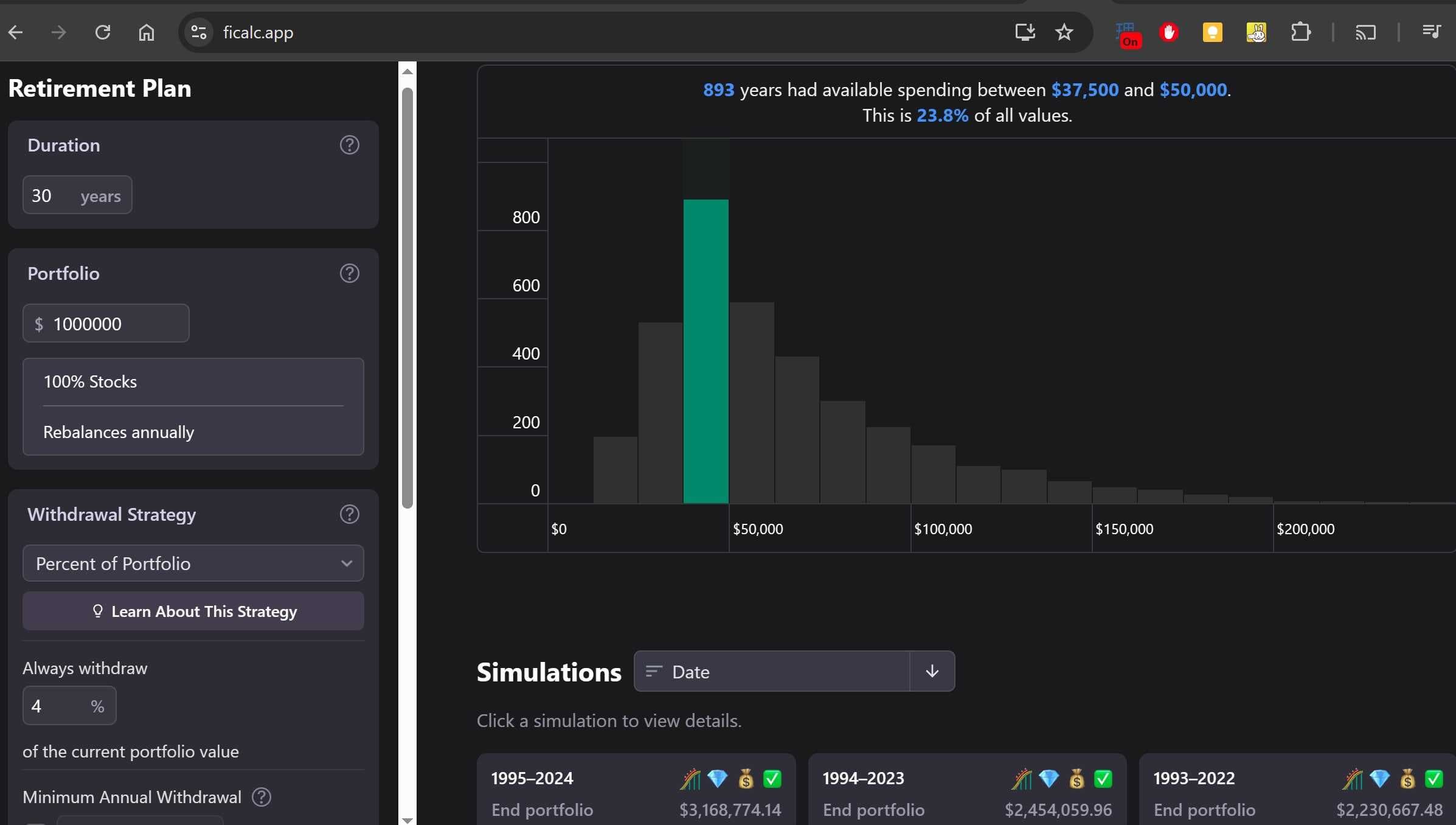Click the "Simulations" heading
This screenshot has width=1456, height=825.
pos(549,672)
